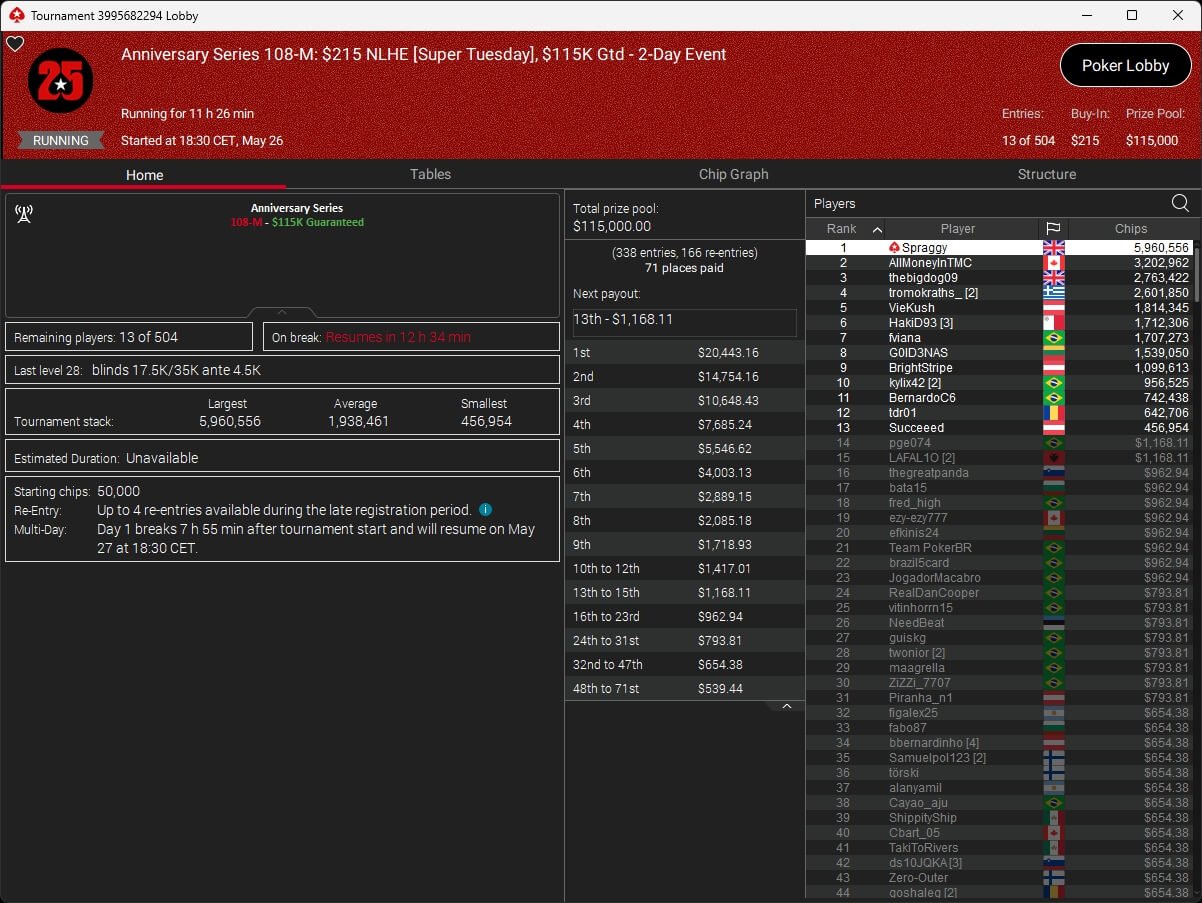
Task: Click the 10th to 12th payout row
Action: (x=685, y=568)
